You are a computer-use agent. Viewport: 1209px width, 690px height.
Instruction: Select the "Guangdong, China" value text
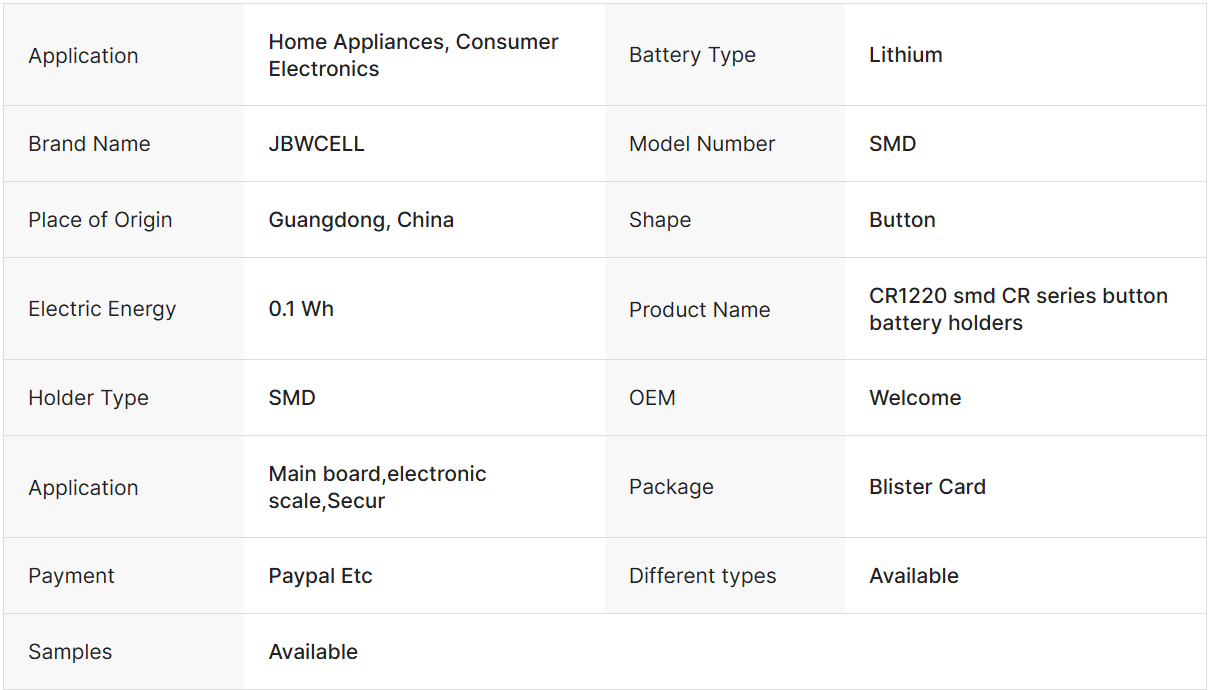click(x=361, y=220)
